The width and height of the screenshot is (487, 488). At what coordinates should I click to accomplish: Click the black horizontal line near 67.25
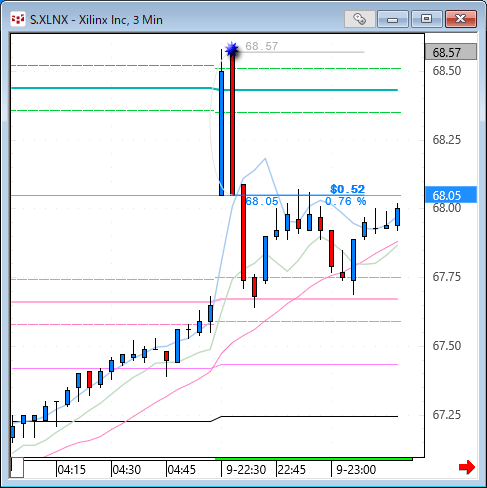[x=204, y=419]
